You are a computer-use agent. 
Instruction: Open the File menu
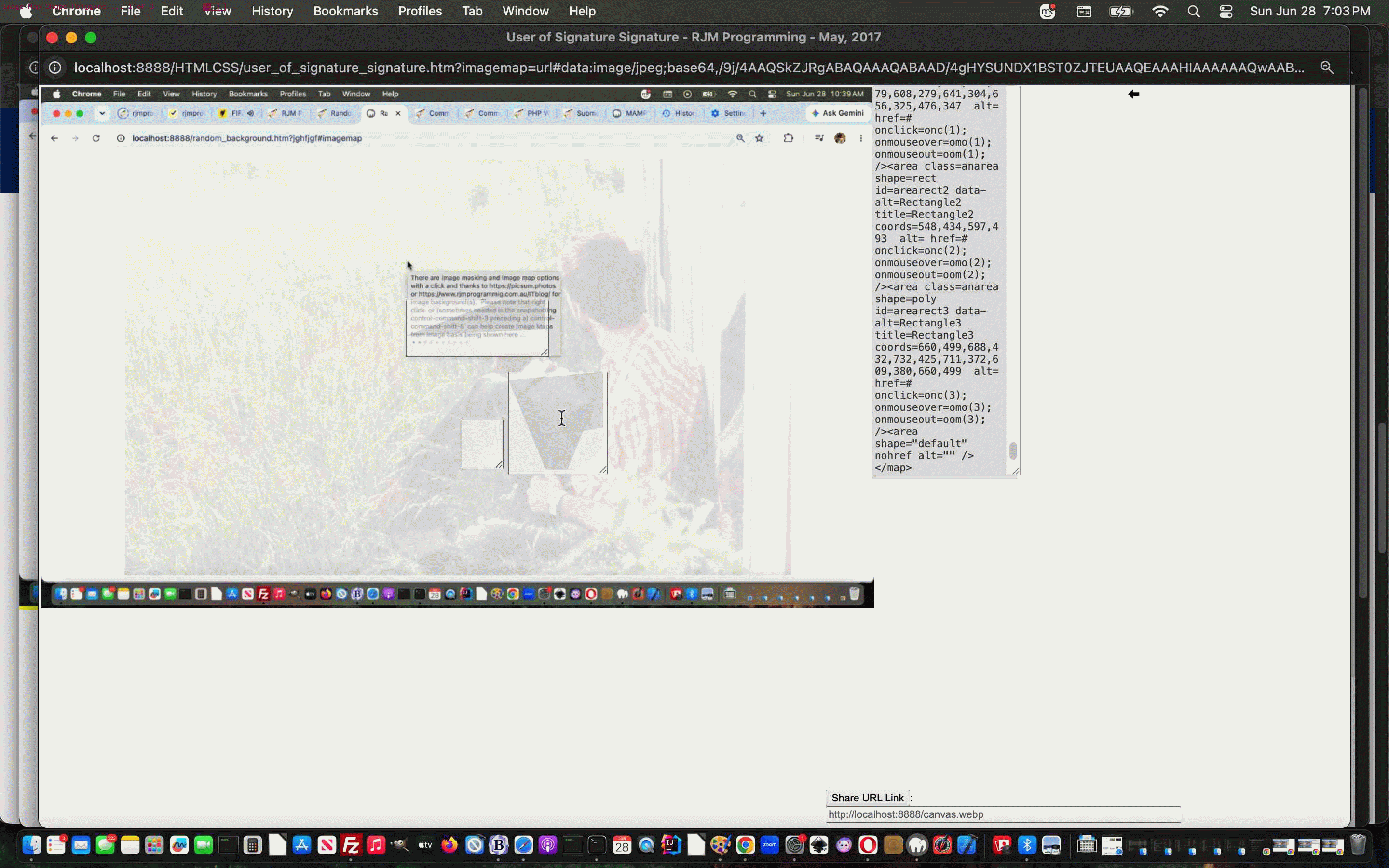coord(130,12)
